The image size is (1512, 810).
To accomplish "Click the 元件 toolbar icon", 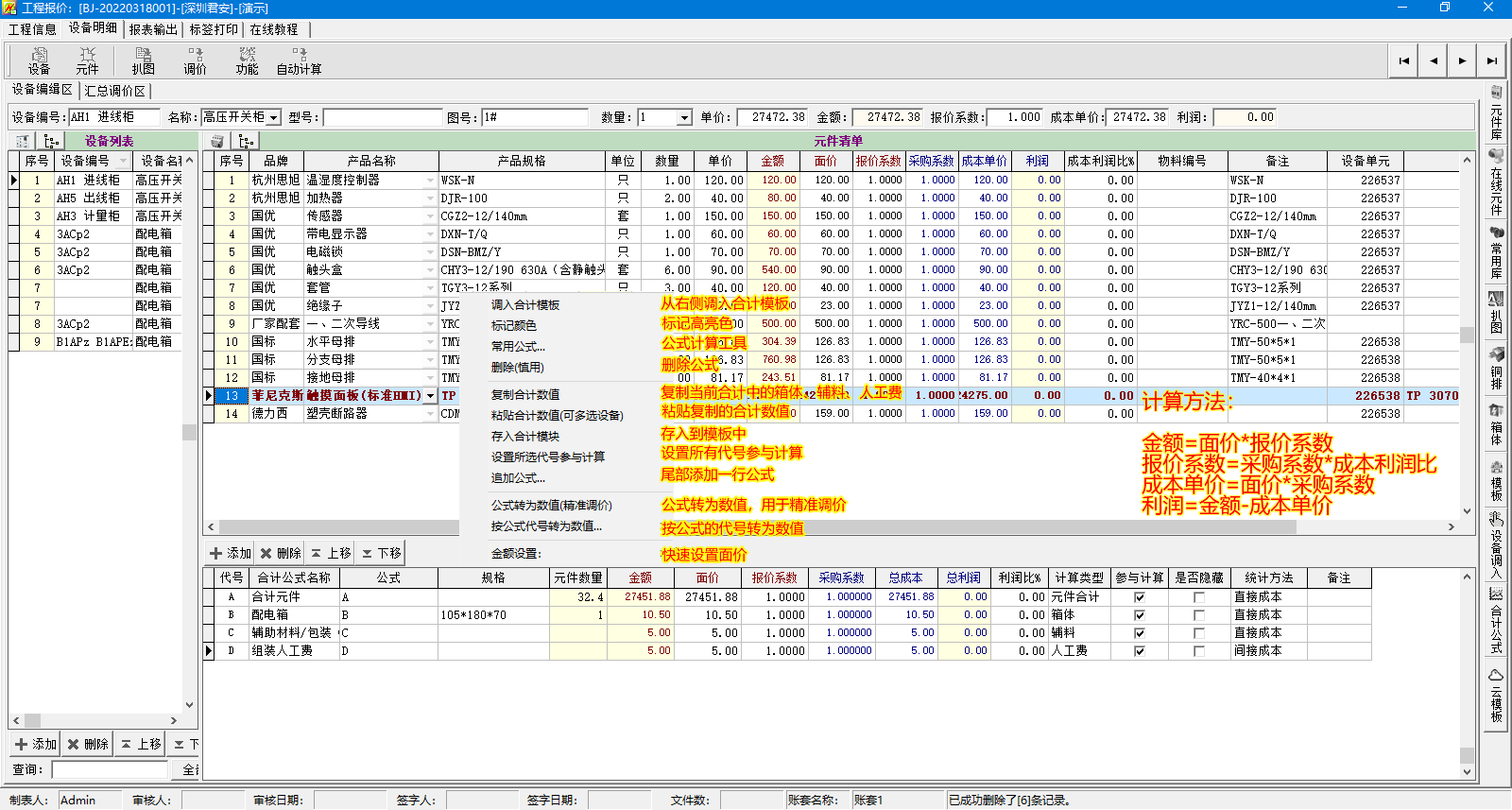I will [87, 60].
